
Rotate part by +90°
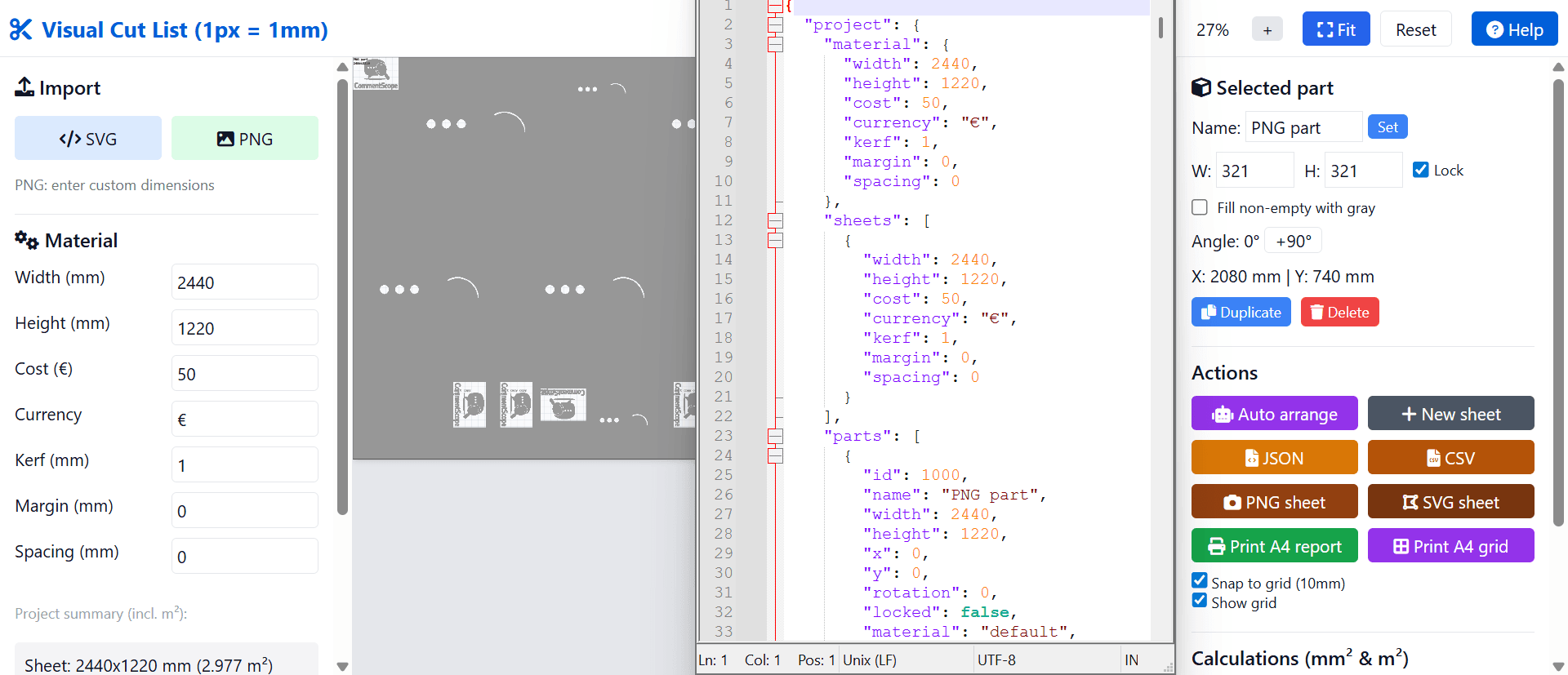tap(1294, 241)
